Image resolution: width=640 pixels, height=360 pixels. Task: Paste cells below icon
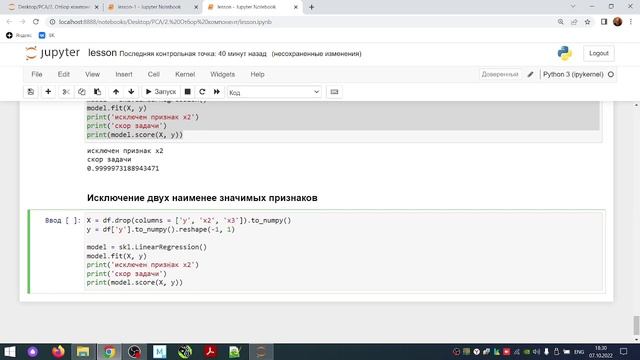click(98, 92)
